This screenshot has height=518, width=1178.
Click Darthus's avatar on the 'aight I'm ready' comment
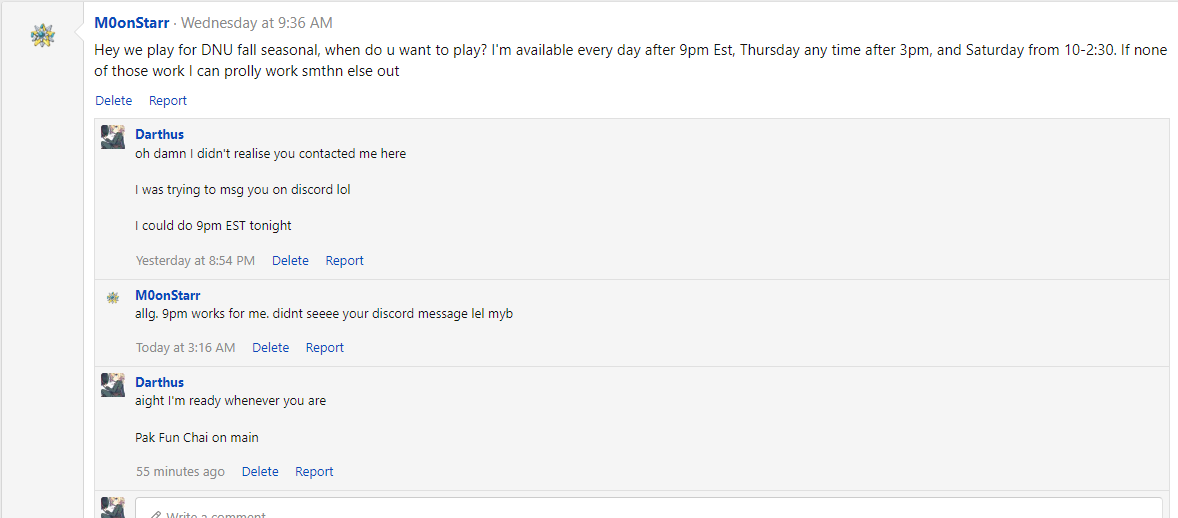point(113,385)
